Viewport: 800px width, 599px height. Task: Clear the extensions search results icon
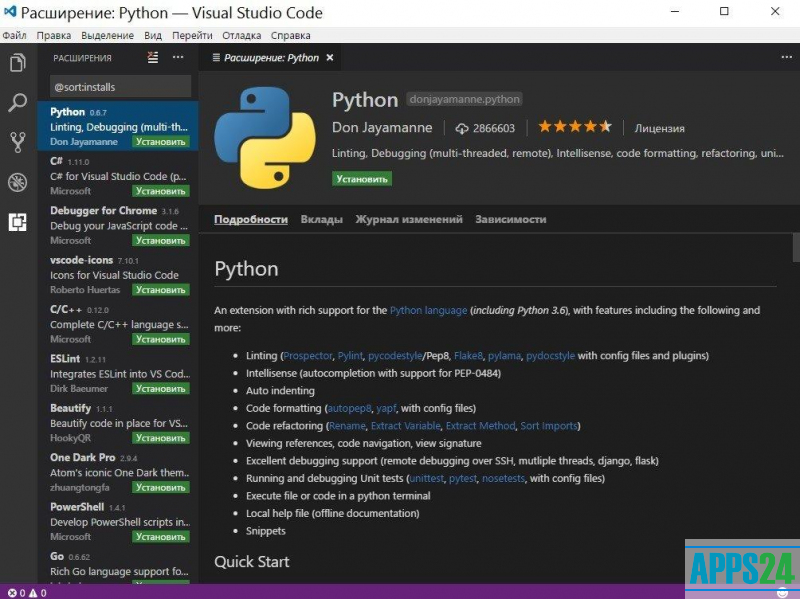click(x=152, y=58)
